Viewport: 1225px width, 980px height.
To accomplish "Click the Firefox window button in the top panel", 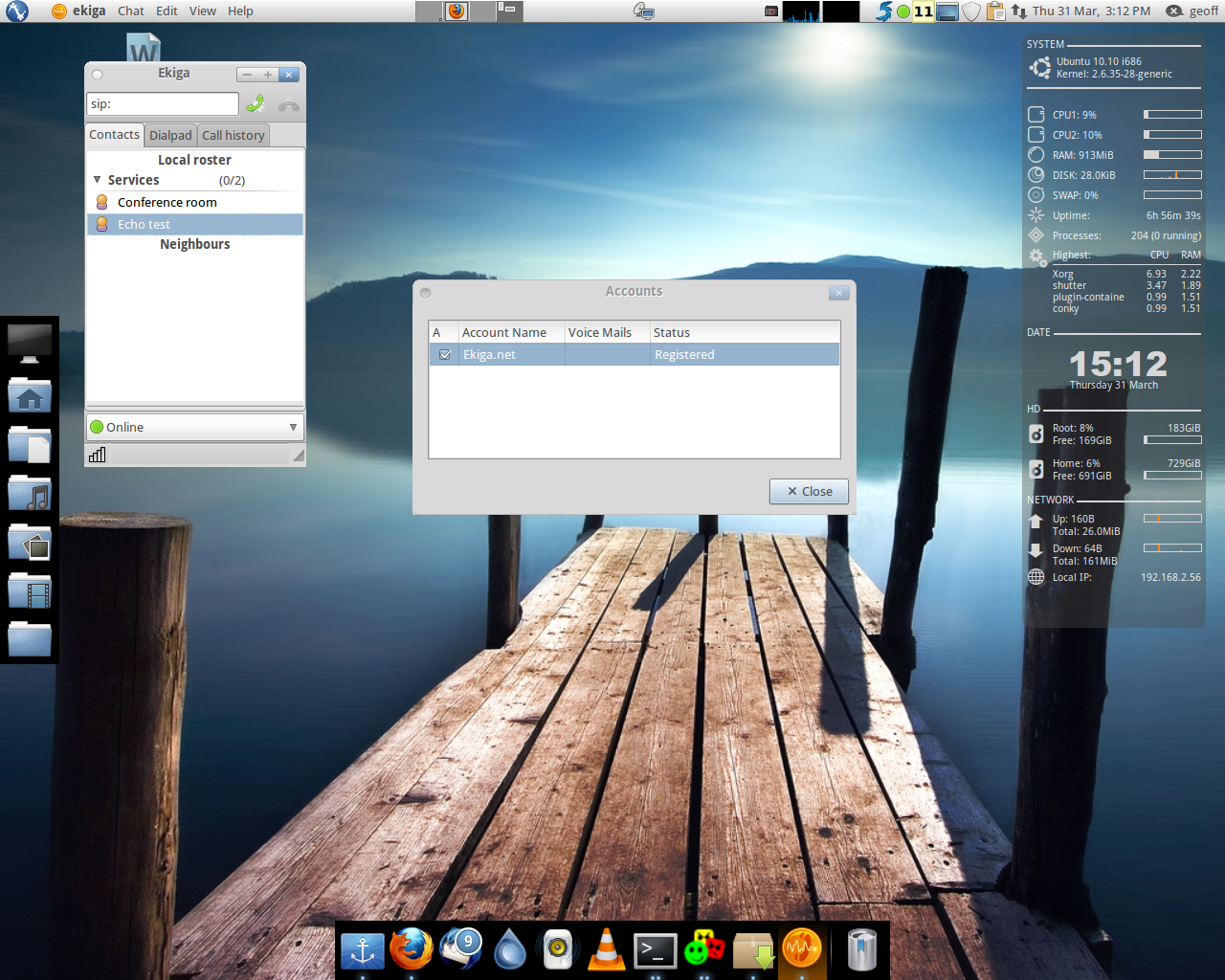I will (457, 11).
